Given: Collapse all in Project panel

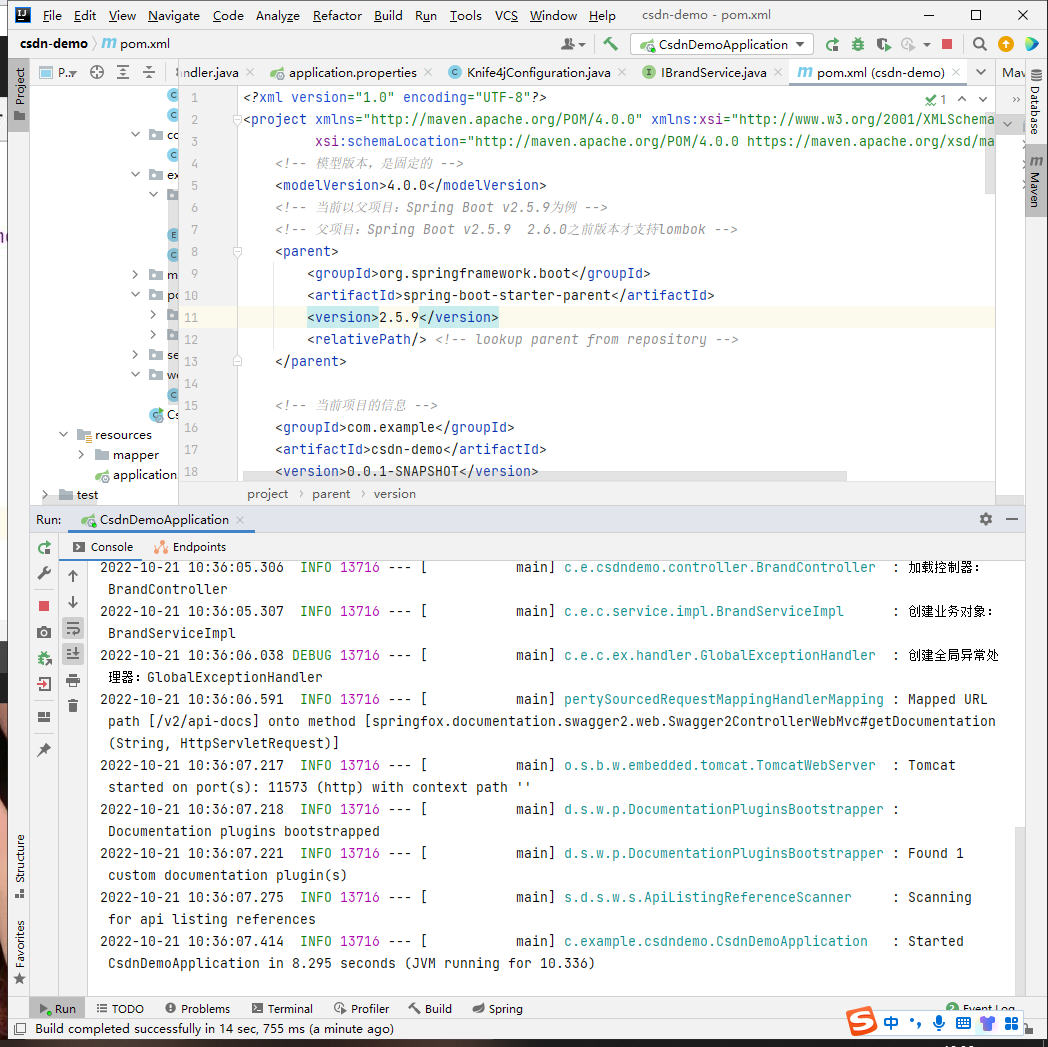Looking at the screenshot, I should coord(148,72).
